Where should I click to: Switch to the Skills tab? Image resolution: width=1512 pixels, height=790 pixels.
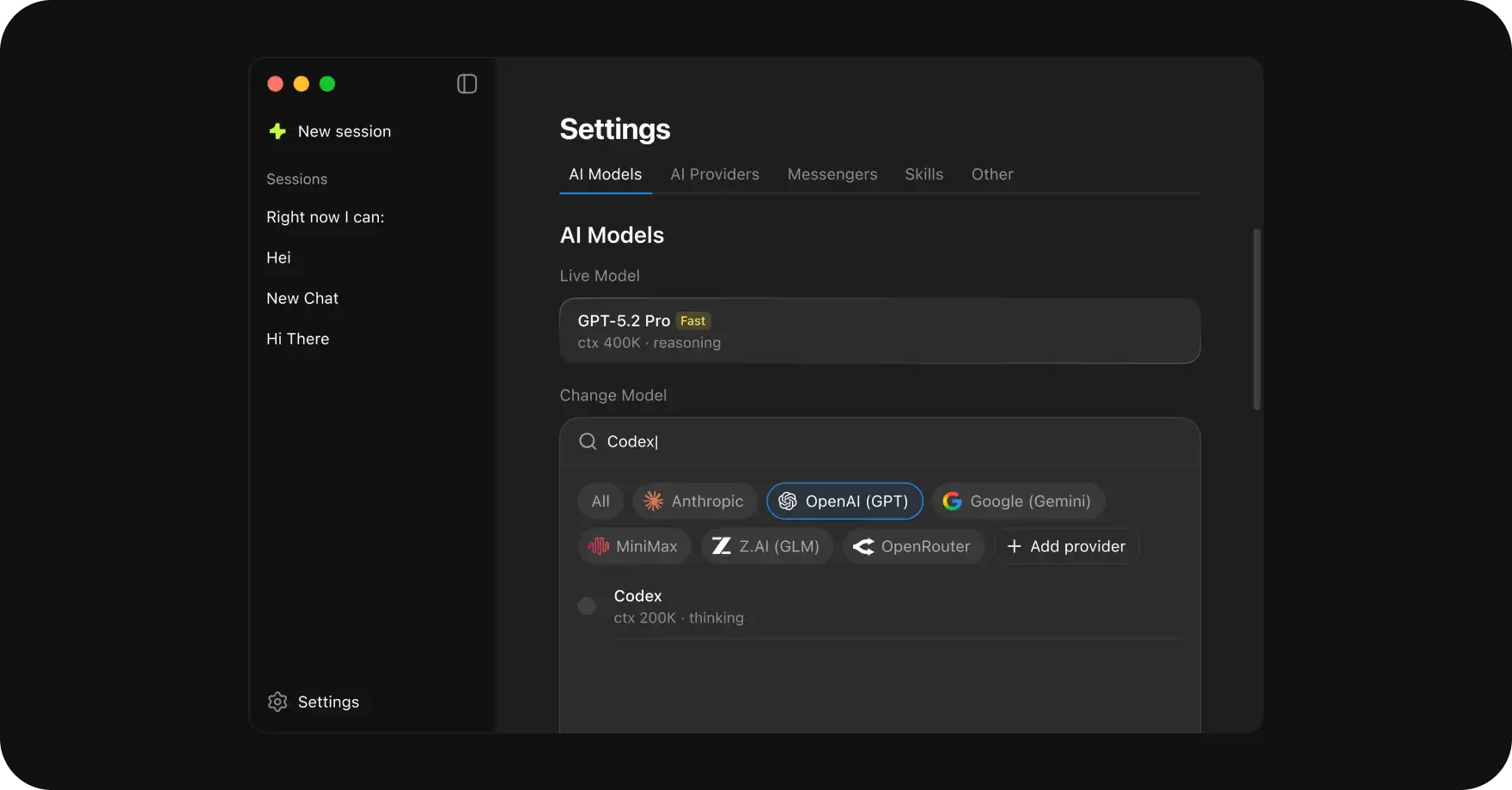tap(924, 174)
